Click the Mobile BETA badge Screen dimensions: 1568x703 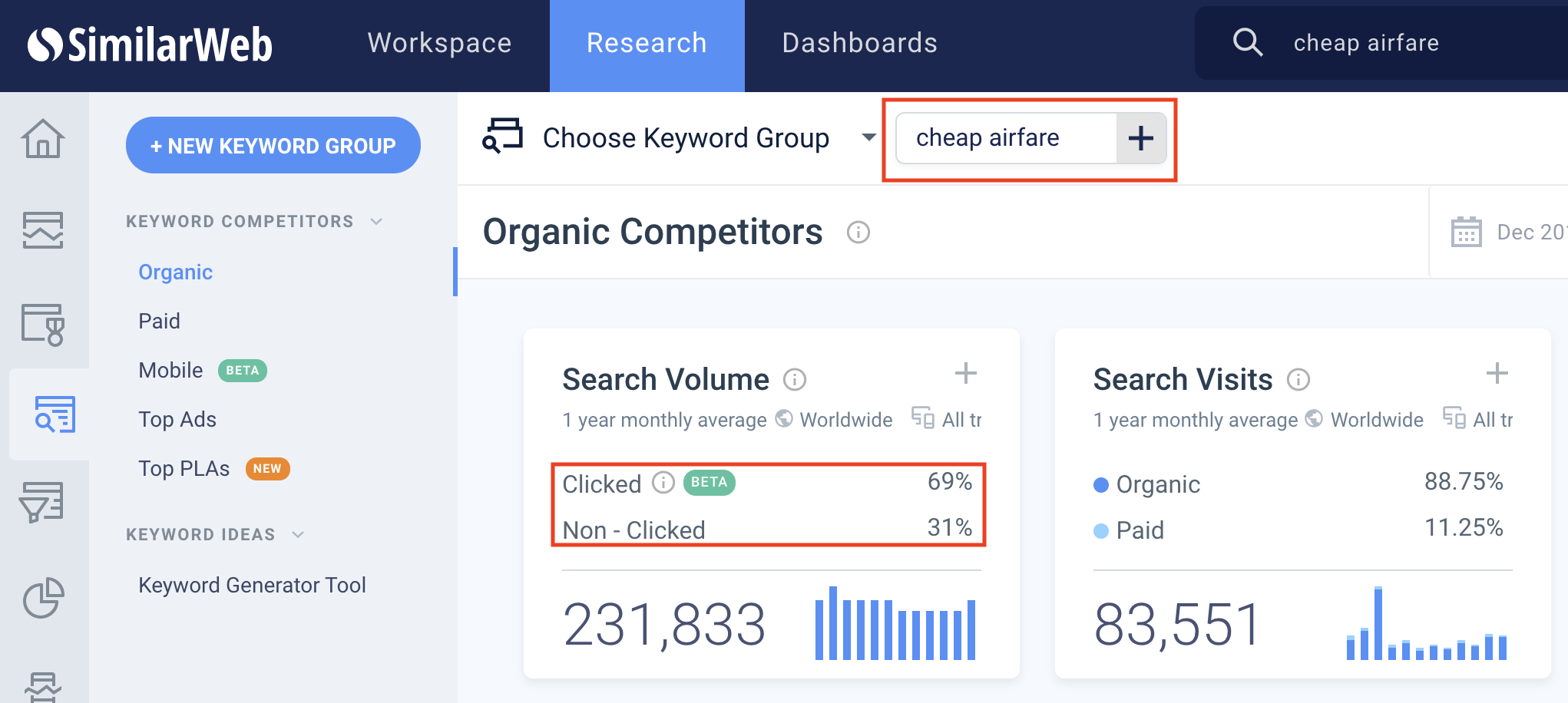click(243, 371)
